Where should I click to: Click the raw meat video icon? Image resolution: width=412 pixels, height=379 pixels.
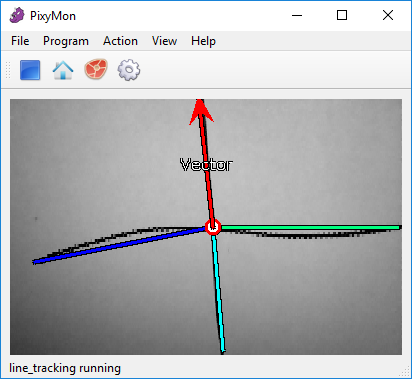coord(96,69)
